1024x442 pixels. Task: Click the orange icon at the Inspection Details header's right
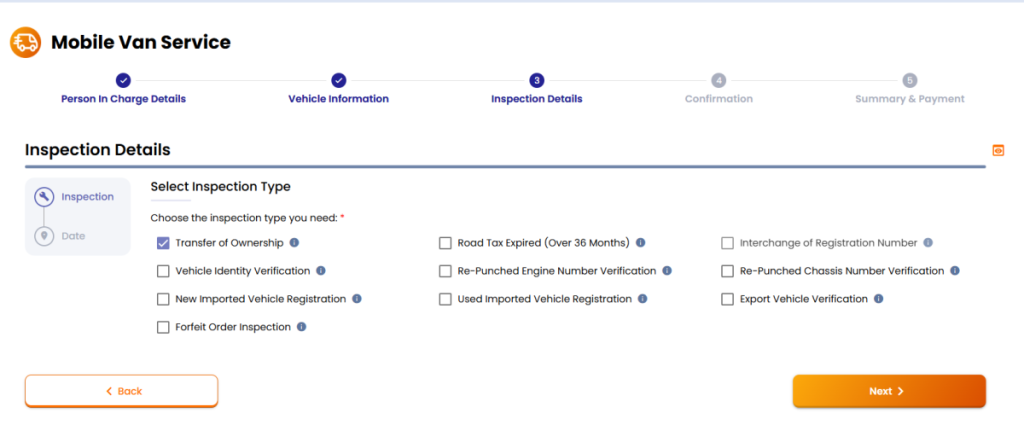pyautogui.click(x=997, y=150)
